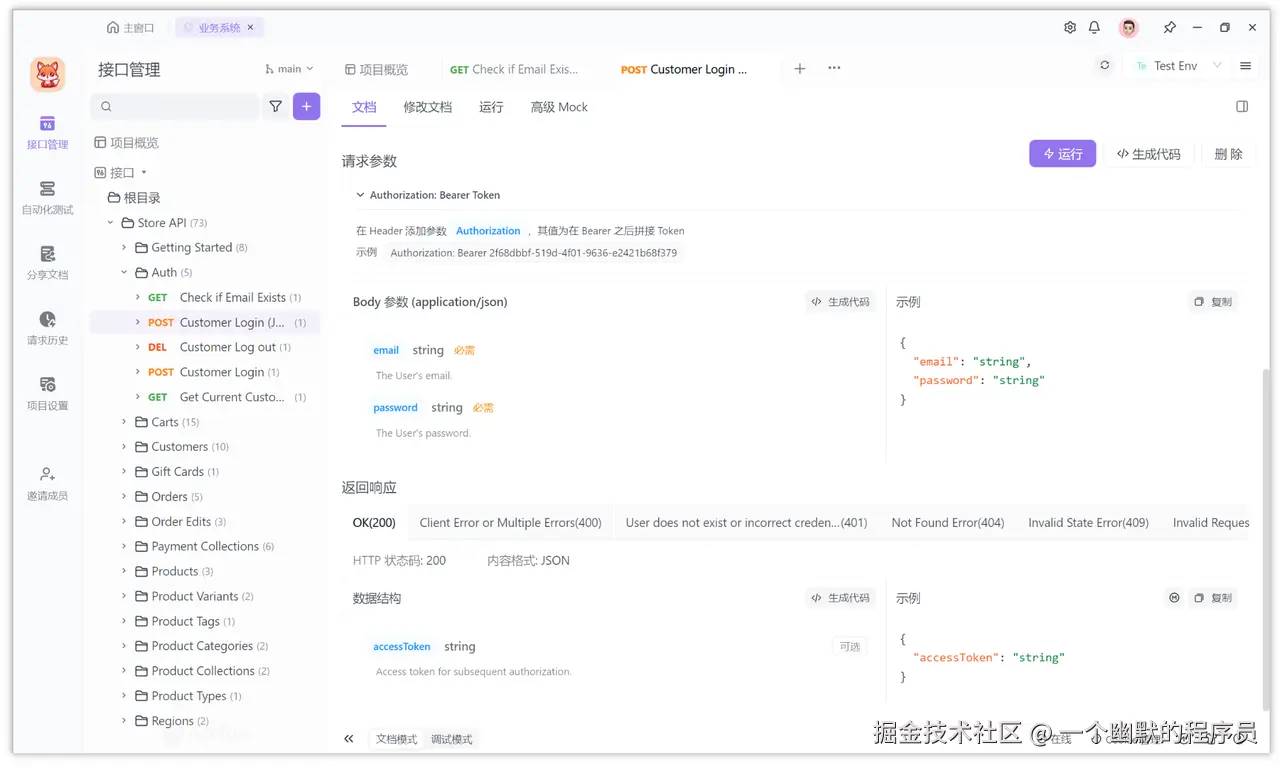Switch to the 高级 Mock tab
1280x768 pixels.
tap(558, 106)
